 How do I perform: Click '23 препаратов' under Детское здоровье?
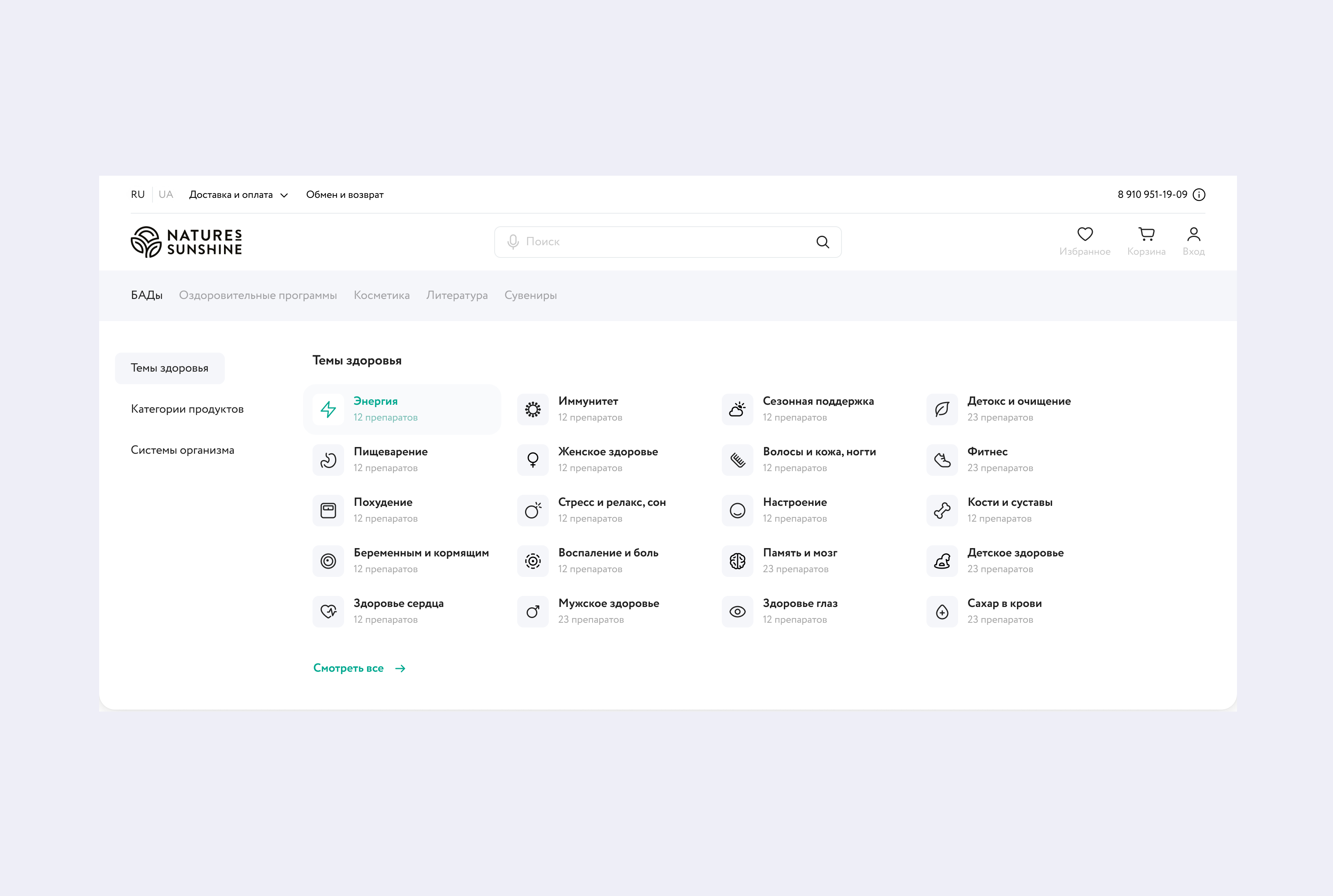1000,569
